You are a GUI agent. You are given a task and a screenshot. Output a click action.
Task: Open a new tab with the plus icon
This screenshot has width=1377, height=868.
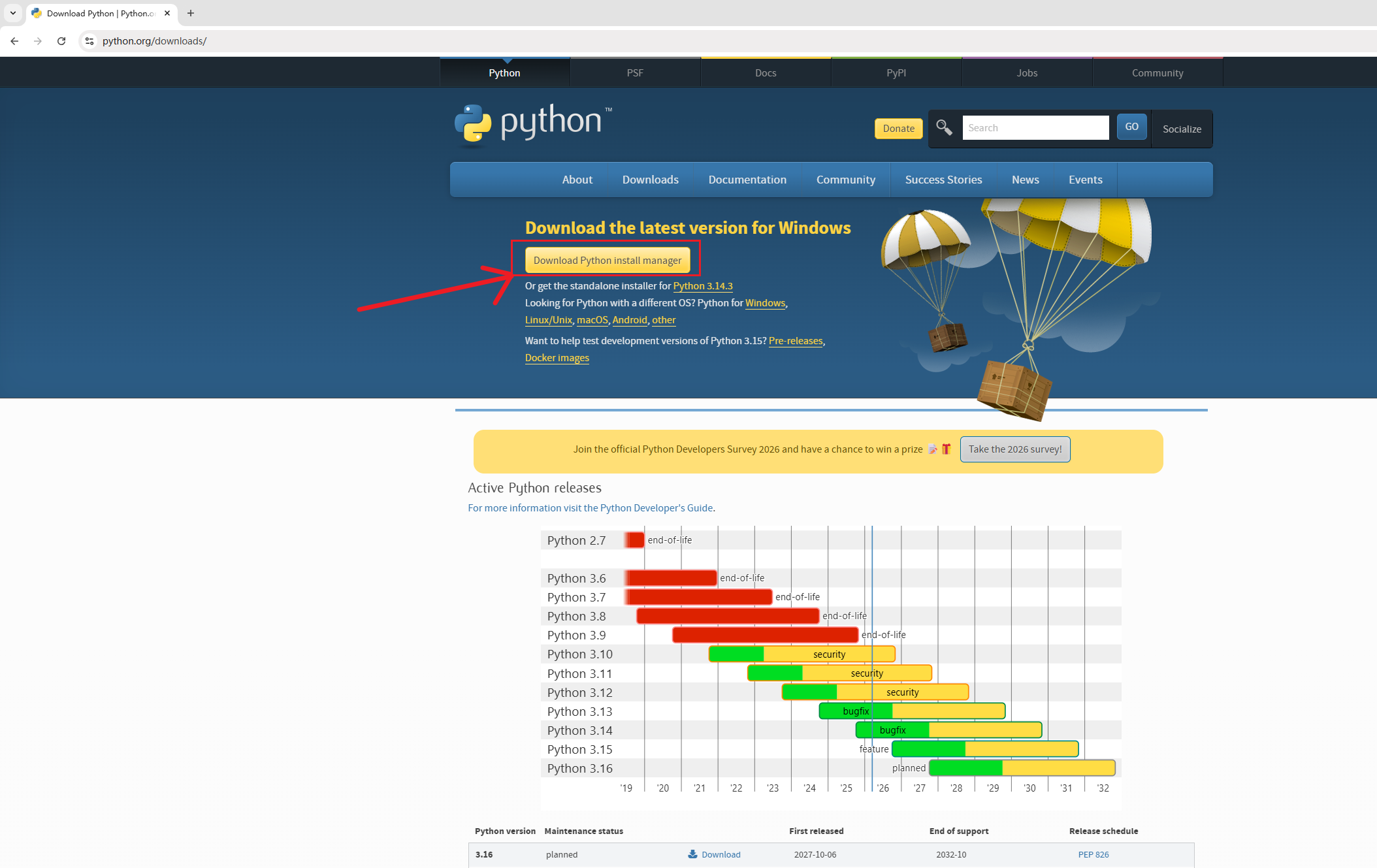pos(191,13)
